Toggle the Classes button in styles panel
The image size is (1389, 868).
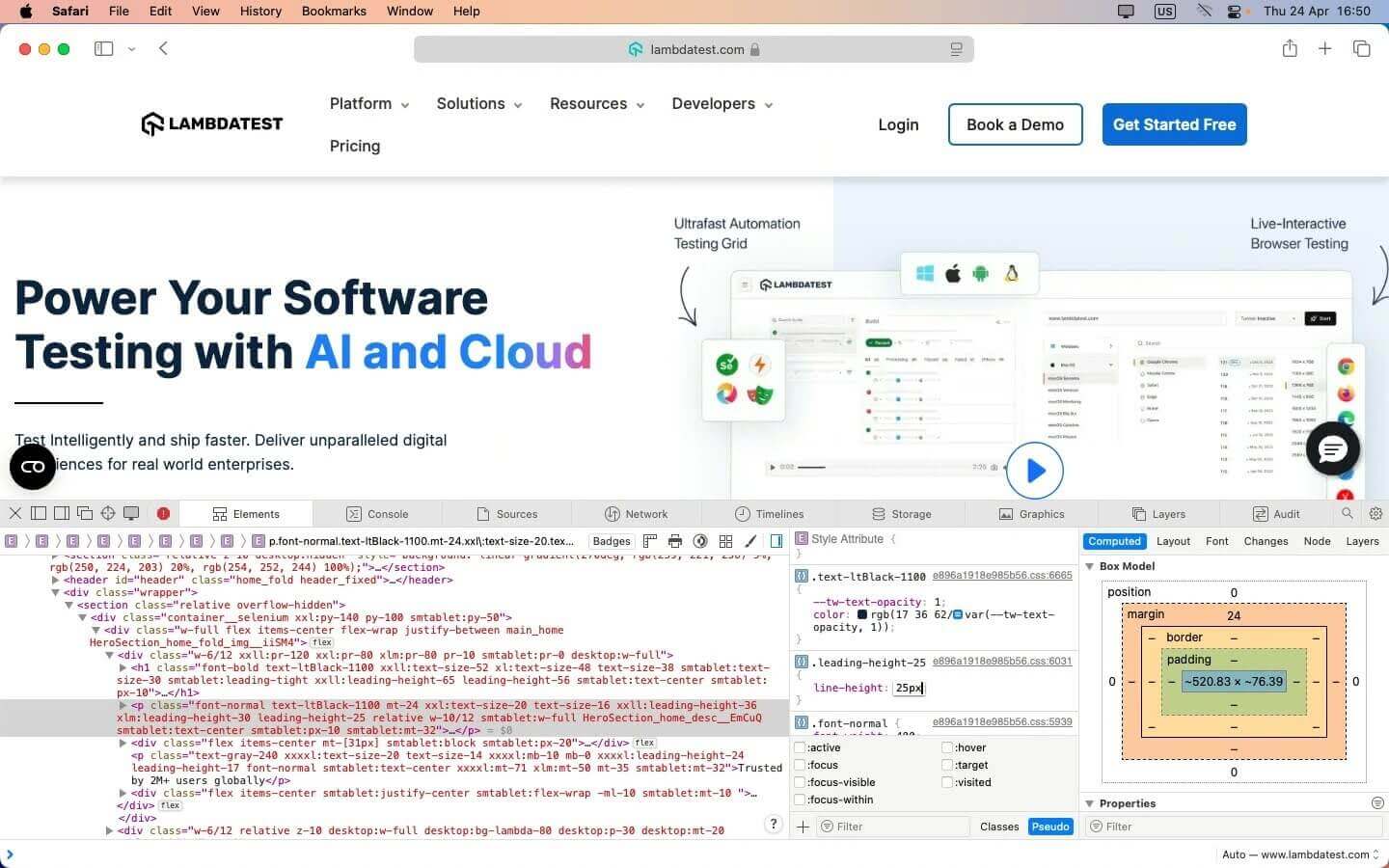[x=999, y=827]
